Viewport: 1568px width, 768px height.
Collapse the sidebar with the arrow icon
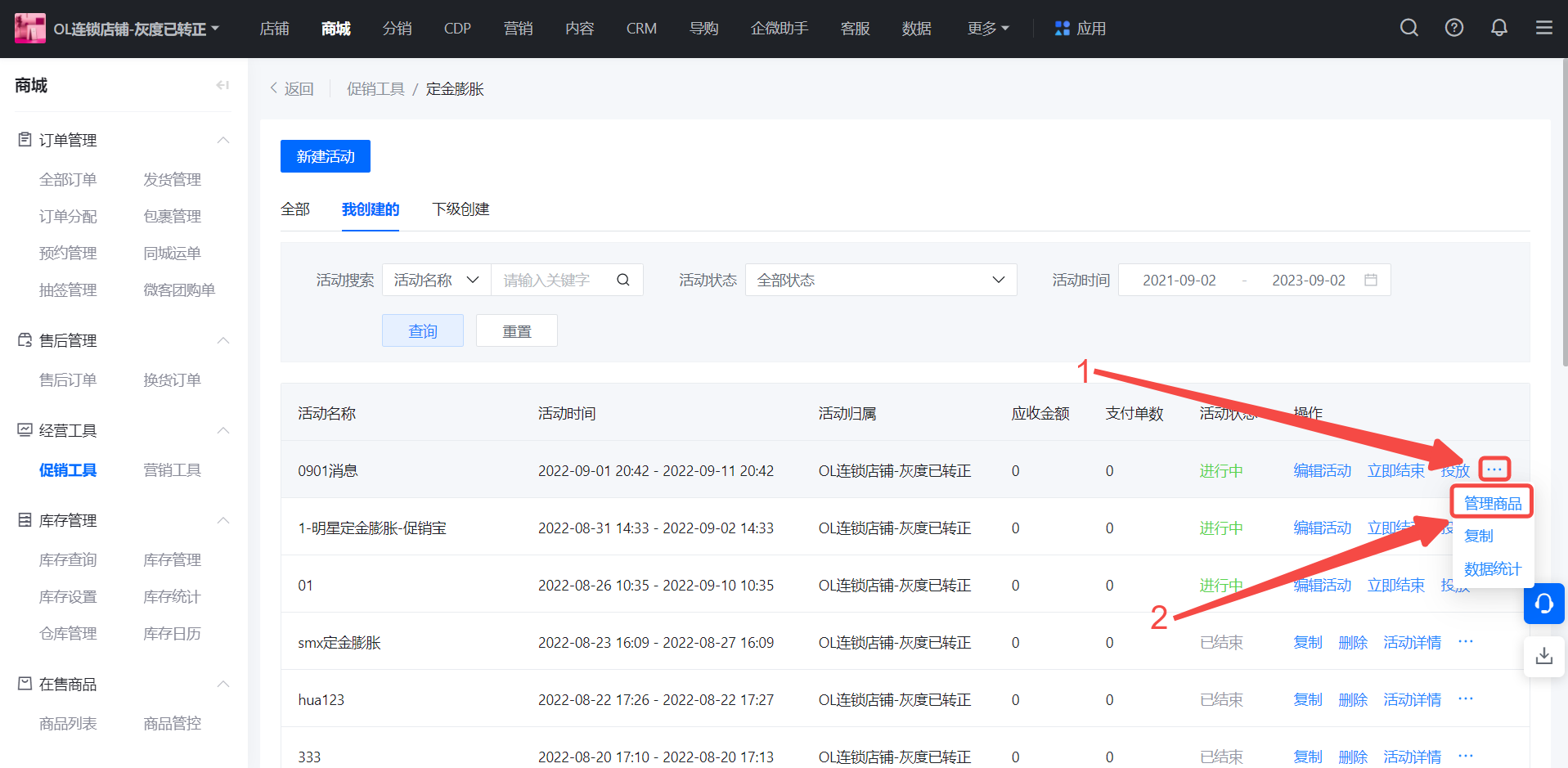[x=222, y=85]
